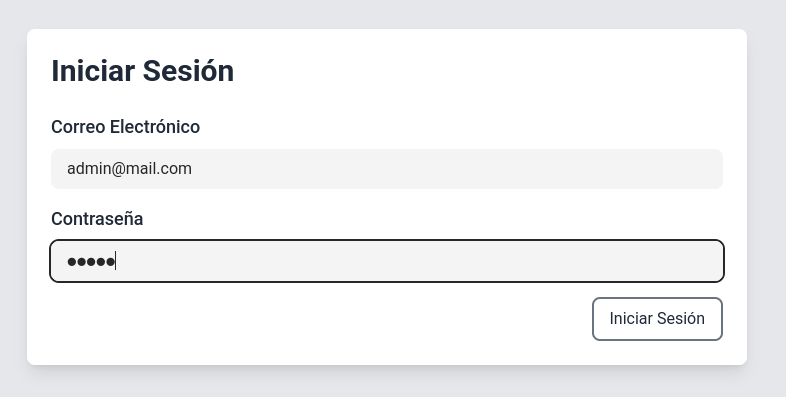Submit the login form via the outlined button
The image size is (786, 397).
pyautogui.click(x=657, y=319)
